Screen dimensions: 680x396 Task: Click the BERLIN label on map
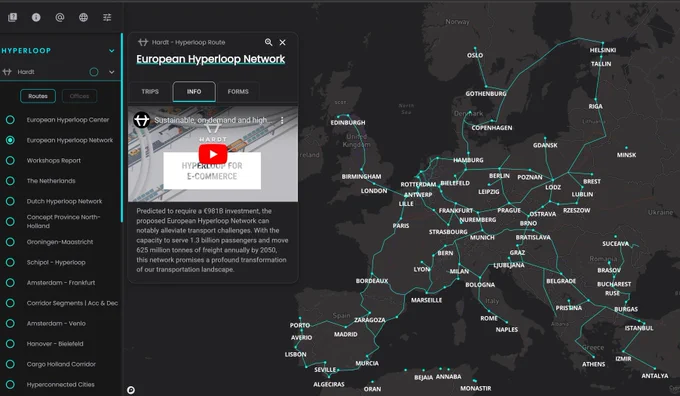coord(499,176)
